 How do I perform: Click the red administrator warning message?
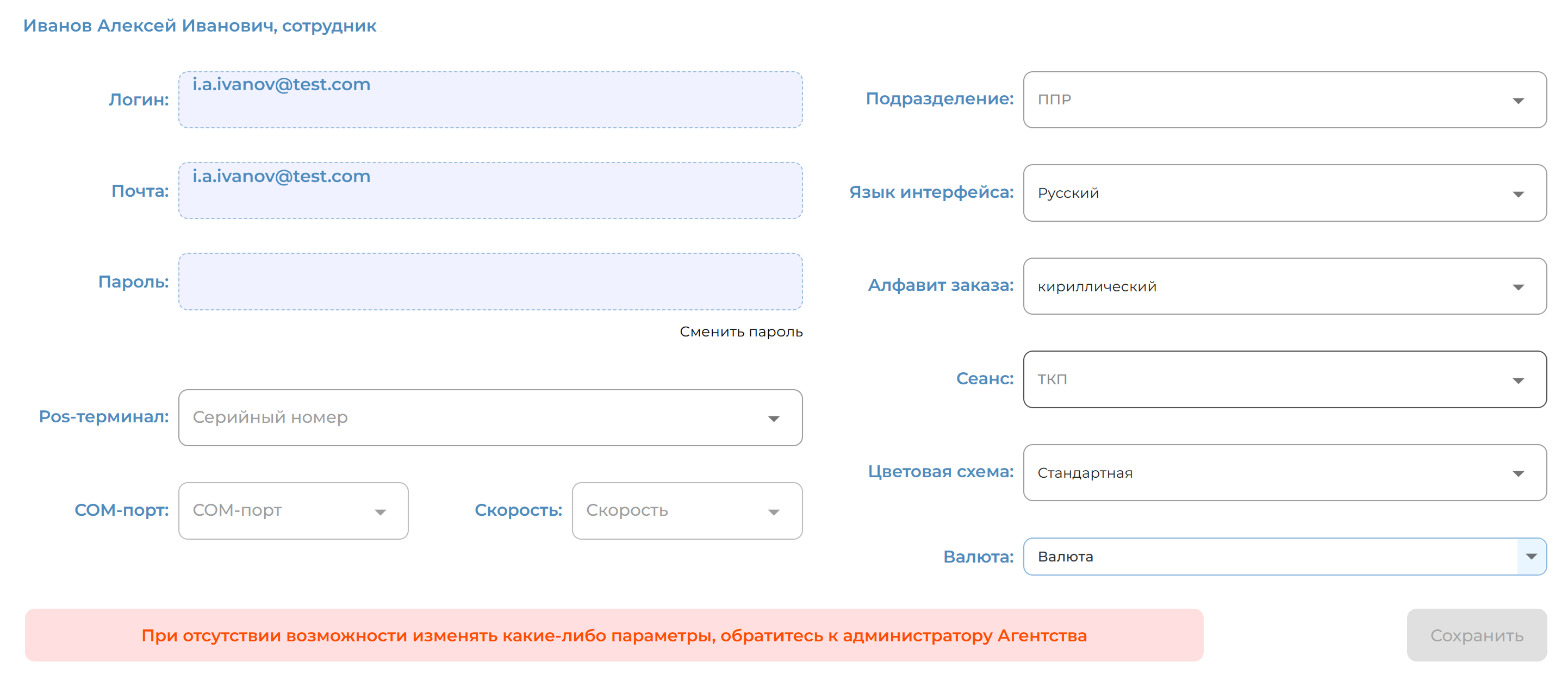point(614,635)
